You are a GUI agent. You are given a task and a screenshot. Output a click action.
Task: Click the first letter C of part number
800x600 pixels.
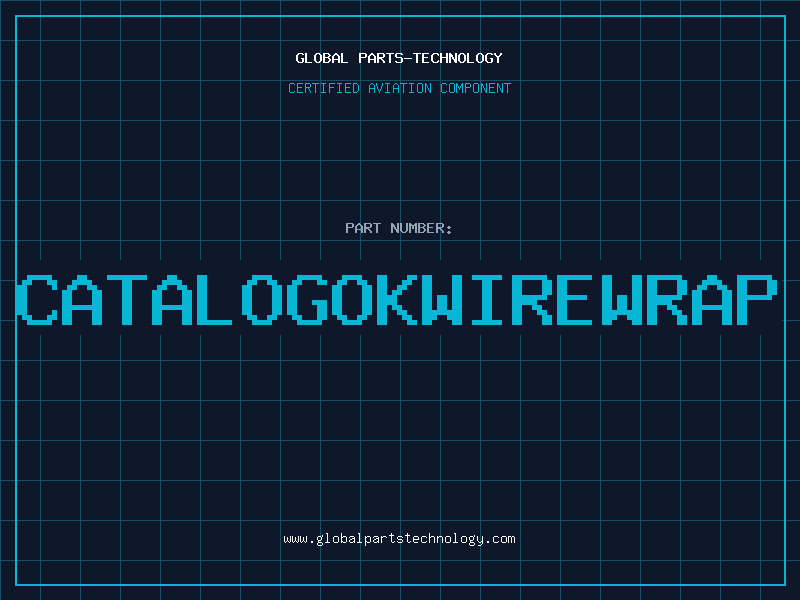tap(39, 300)
